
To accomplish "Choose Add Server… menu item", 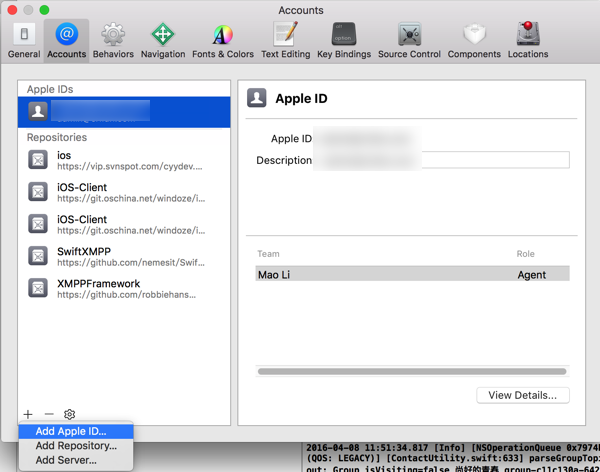I will pyautogui.click(x=76, y=460).
